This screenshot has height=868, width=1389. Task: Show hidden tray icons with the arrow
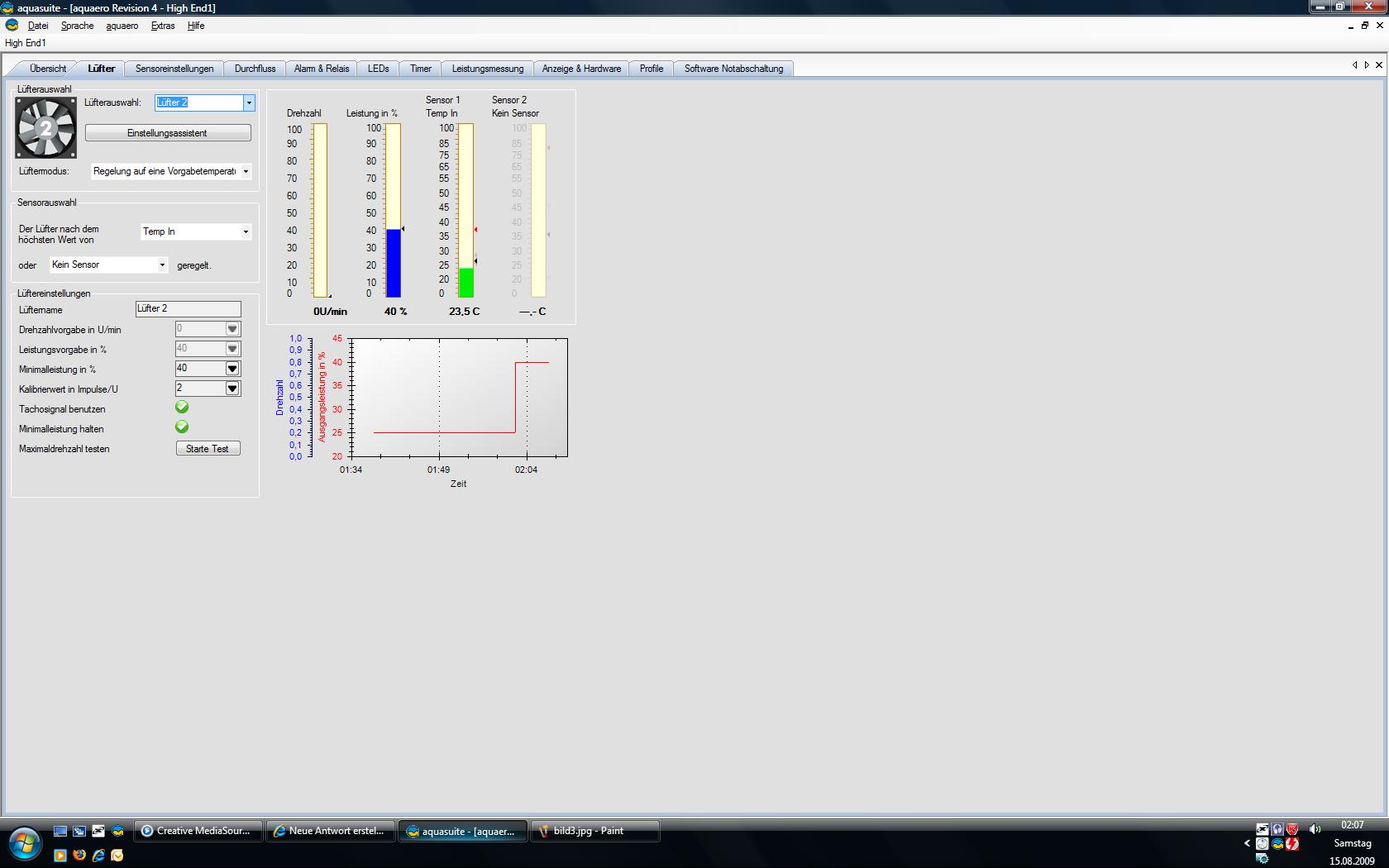[1247, 844]
